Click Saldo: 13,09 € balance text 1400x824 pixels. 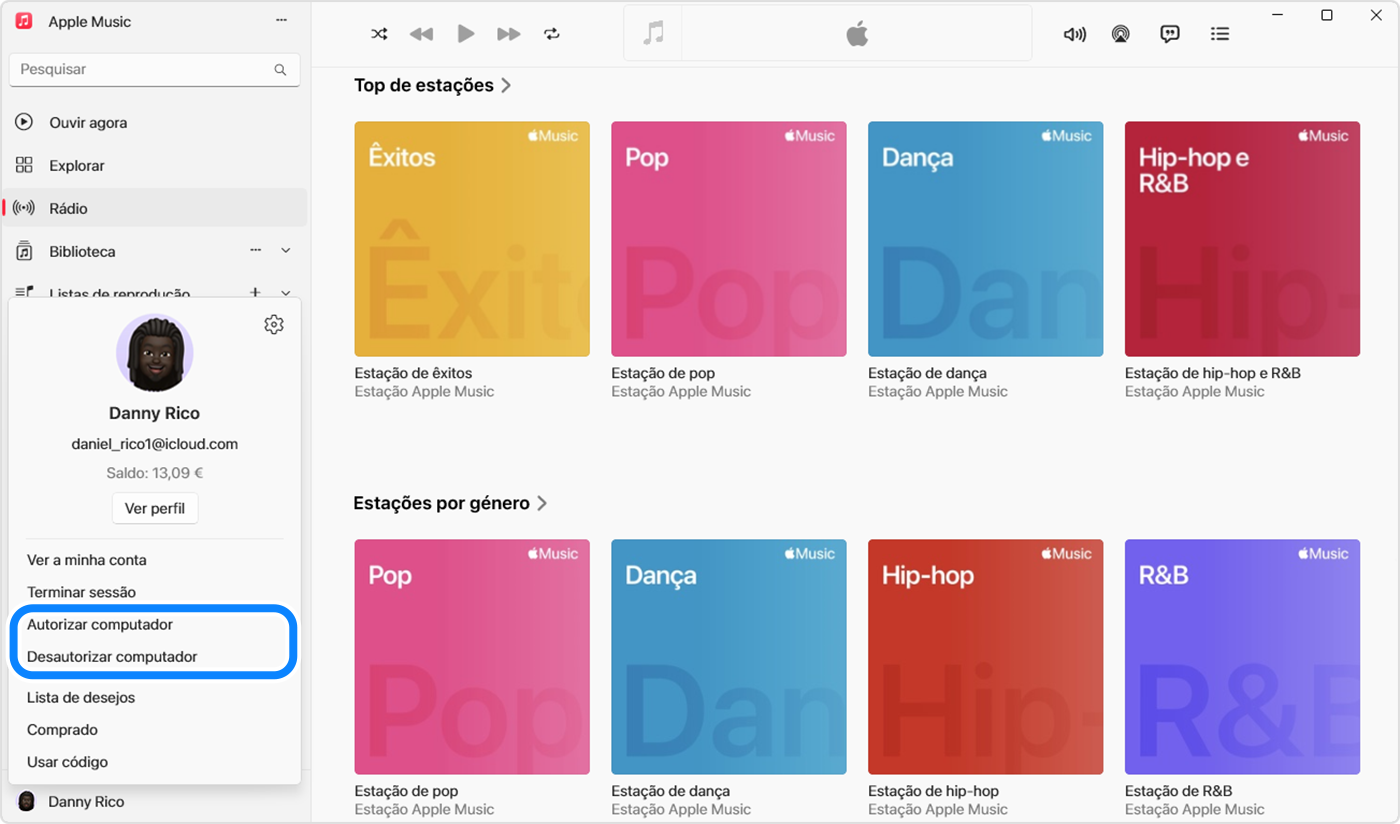(155, 473)
